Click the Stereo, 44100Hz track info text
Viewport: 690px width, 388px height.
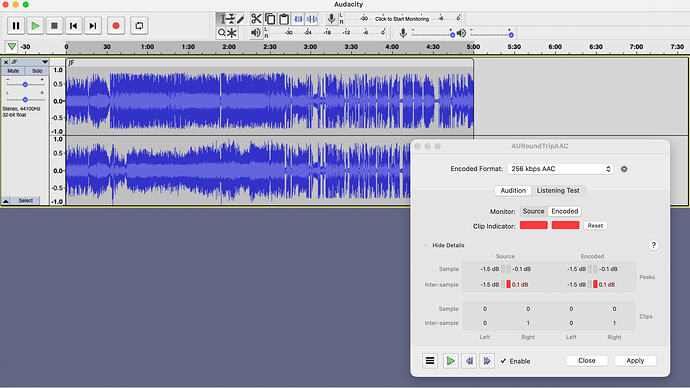point(21,109)
